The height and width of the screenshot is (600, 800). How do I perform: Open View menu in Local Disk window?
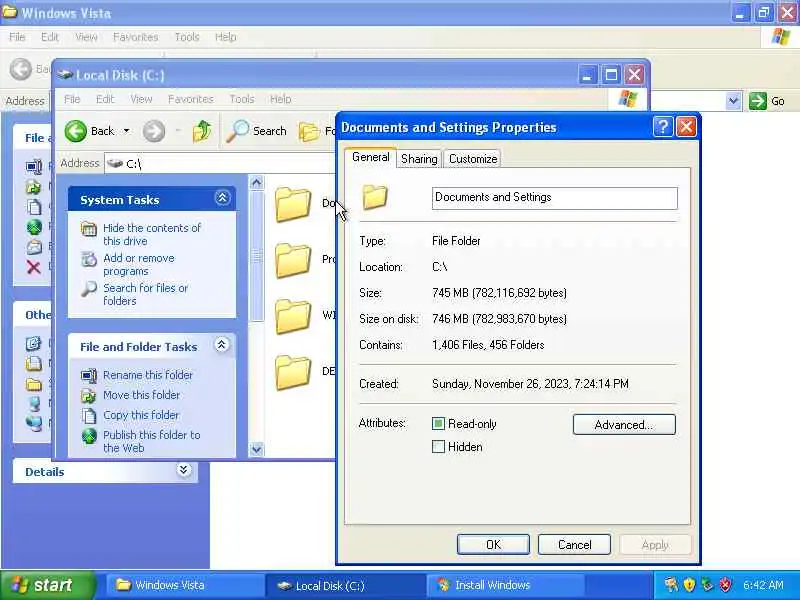point(141,99)
